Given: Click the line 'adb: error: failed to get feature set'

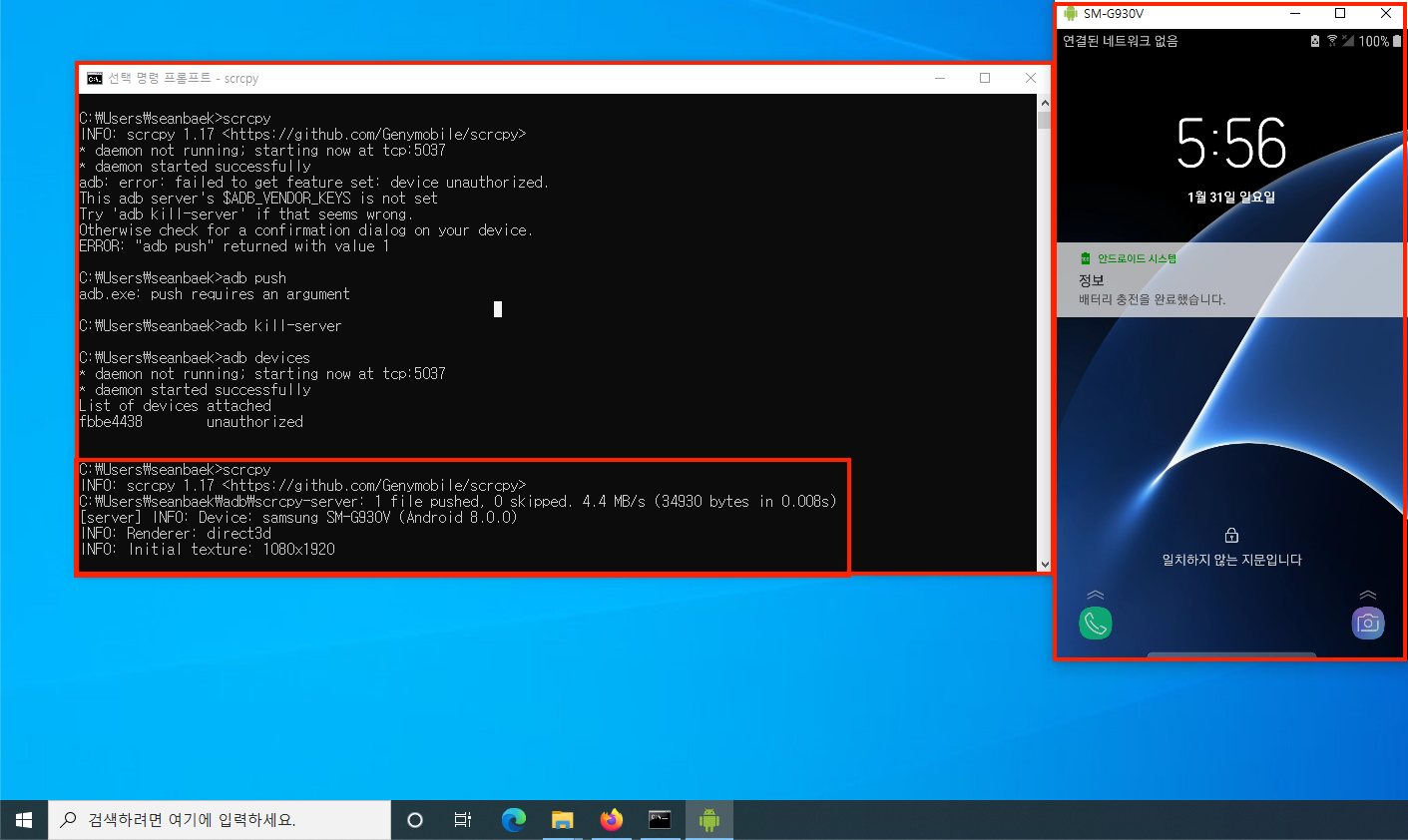Looking at the screenshot, I should pos(313,183).
